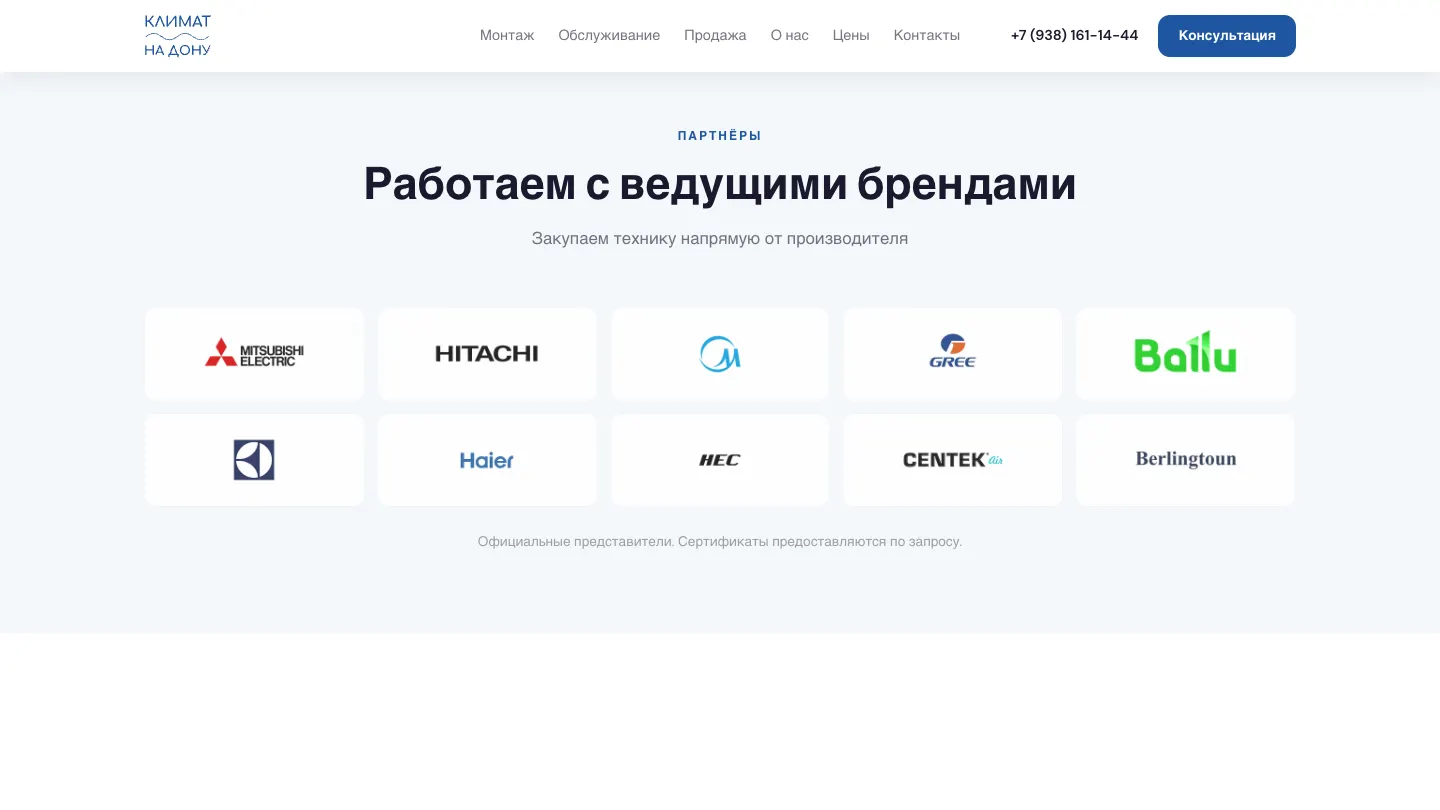Click the Официальные представители certificates note
The image size is (1440, 810).
(x=720, y=542)
